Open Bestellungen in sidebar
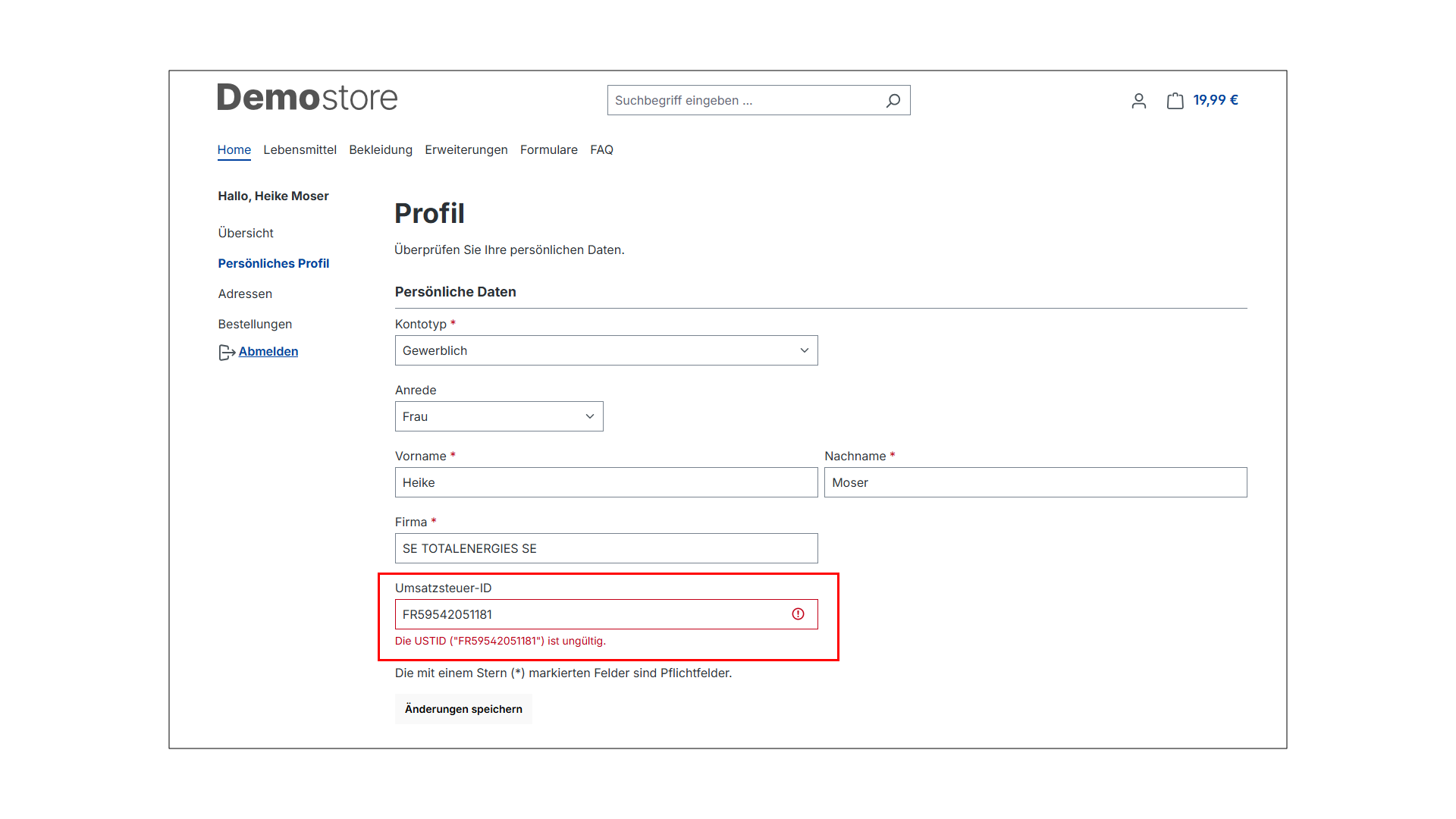Viewport: 1456px width, 819px height. pos(254,324)
